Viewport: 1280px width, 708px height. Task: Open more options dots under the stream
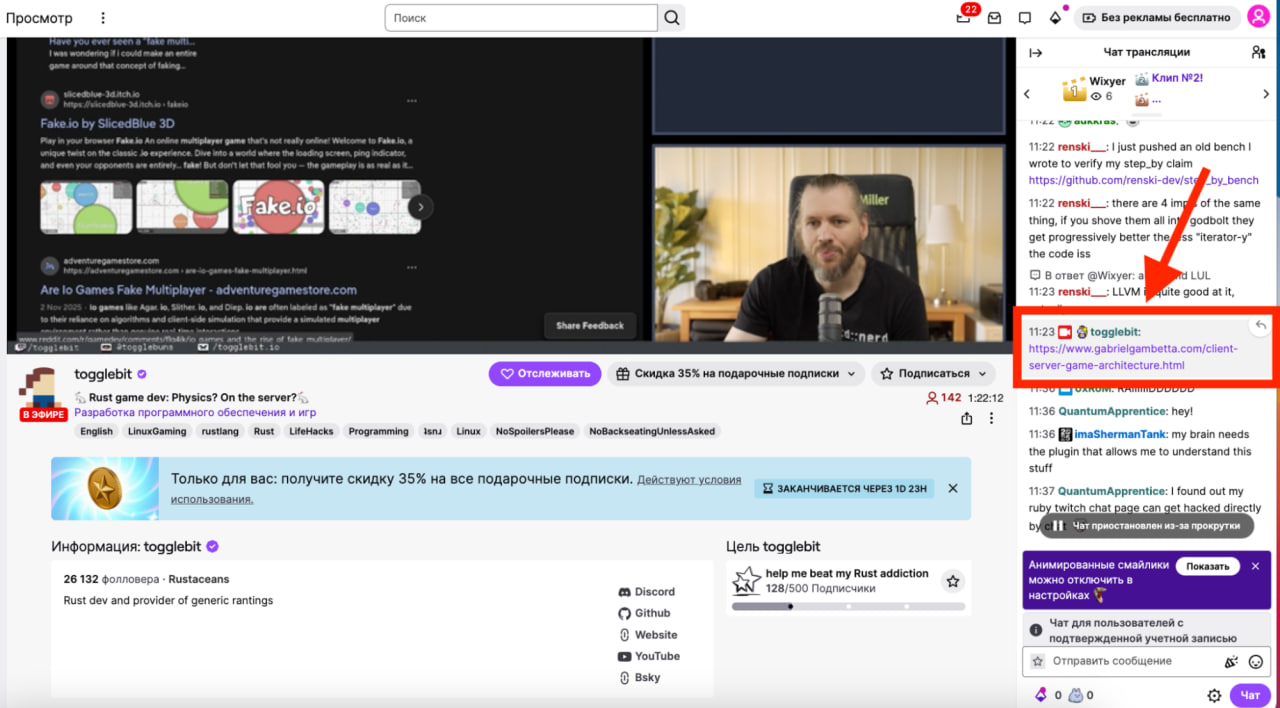click(x=992, y=419)
